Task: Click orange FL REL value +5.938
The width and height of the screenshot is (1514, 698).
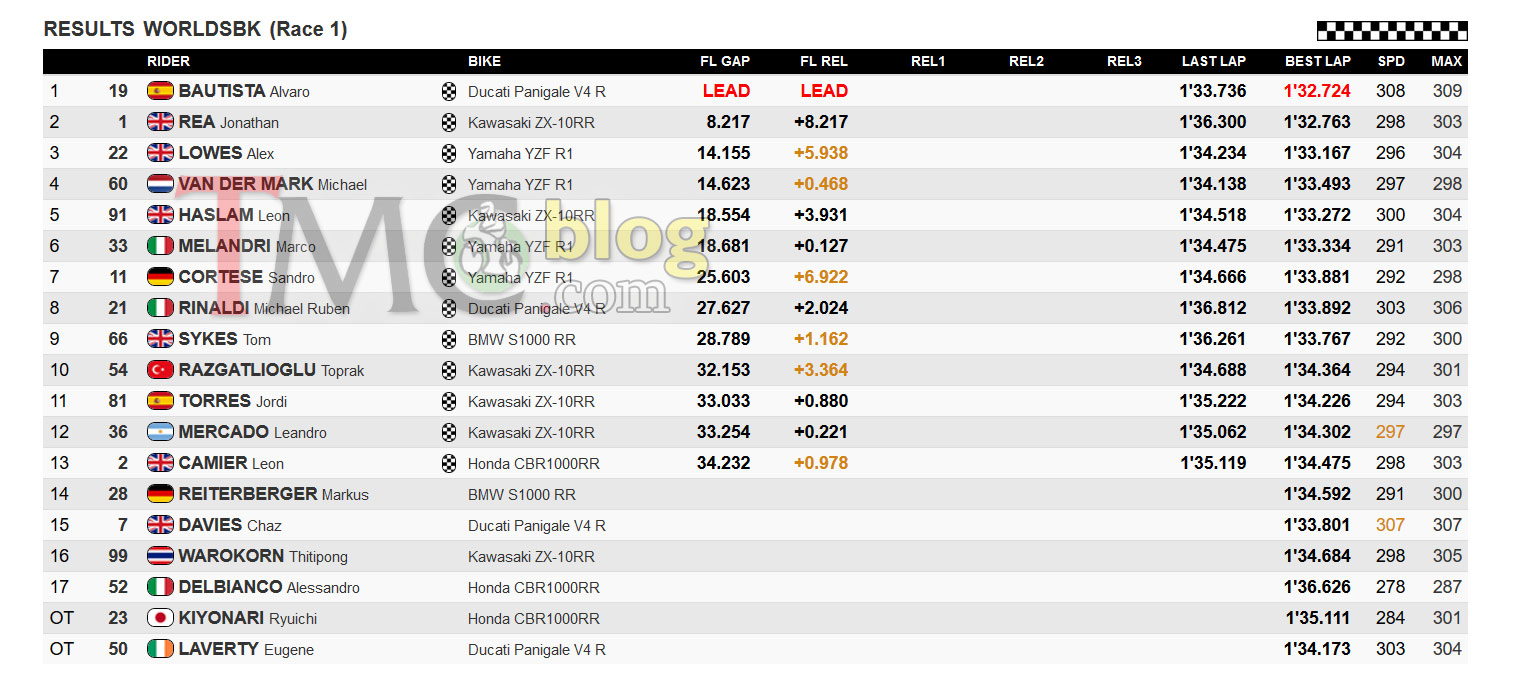Action: coord(821,153)
